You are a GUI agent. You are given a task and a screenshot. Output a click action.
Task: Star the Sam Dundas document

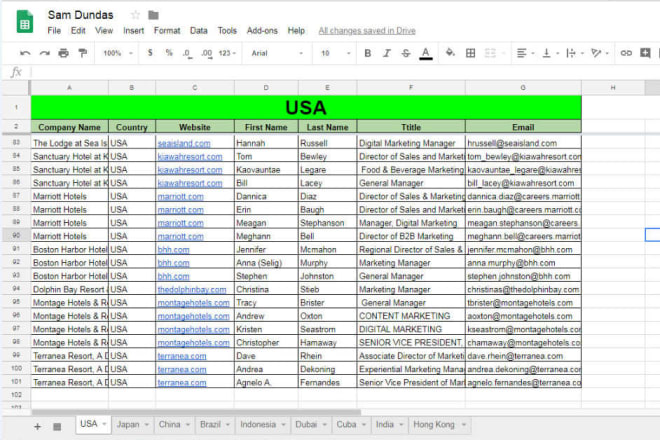coord(135,15)
